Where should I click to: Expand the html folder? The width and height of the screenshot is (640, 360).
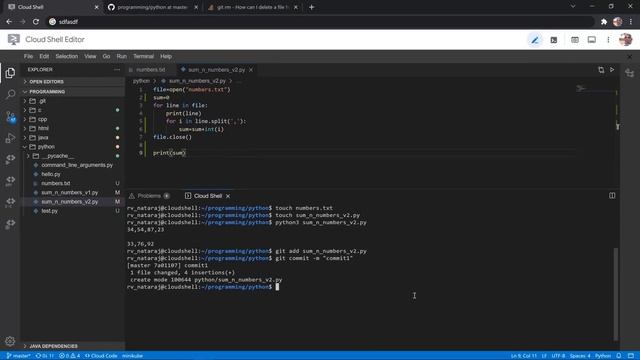click(73, 128)
